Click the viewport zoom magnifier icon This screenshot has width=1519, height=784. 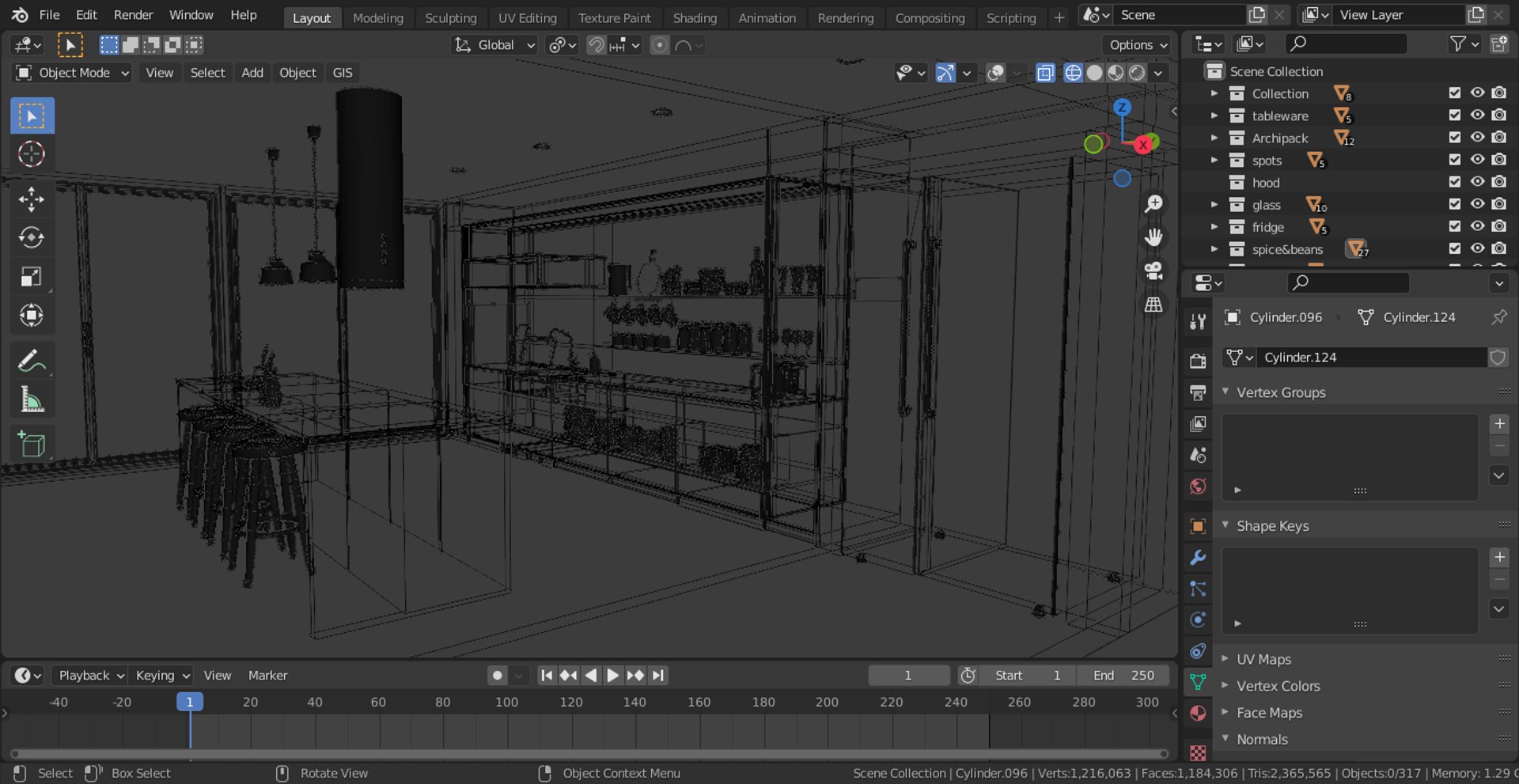[1153, 204]
